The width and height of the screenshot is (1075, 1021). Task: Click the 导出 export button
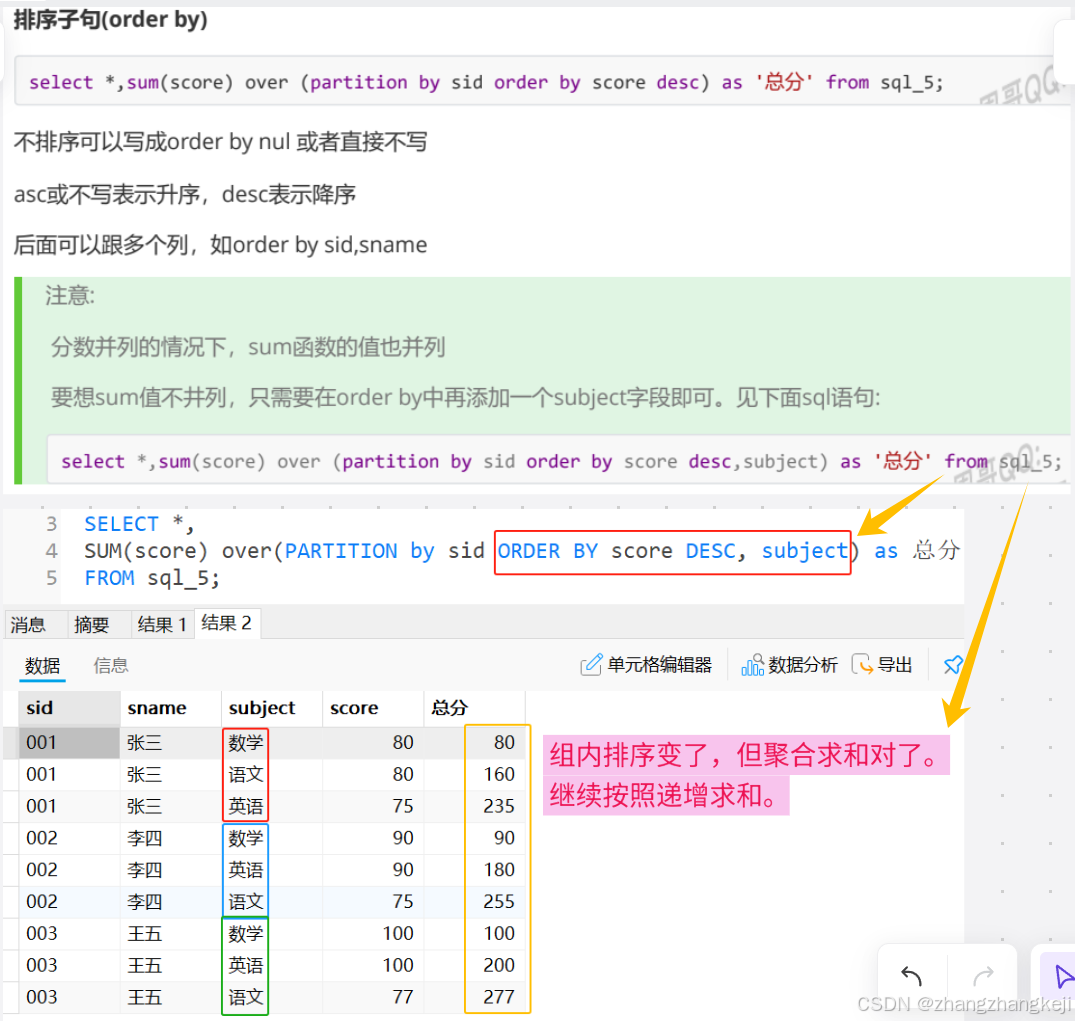(x=881, y=664)
